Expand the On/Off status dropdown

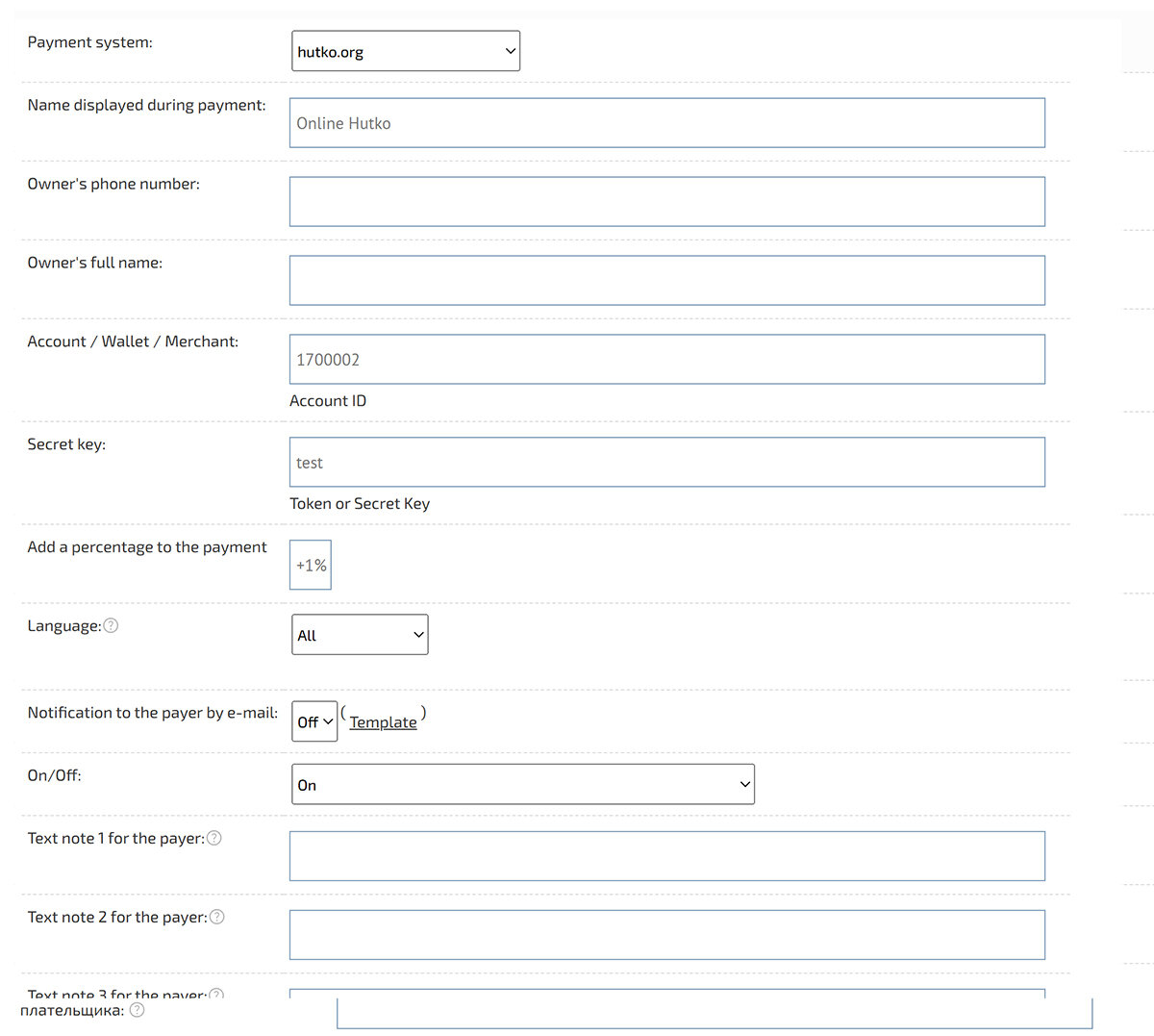pyautogui.click(x=522, y=785)
